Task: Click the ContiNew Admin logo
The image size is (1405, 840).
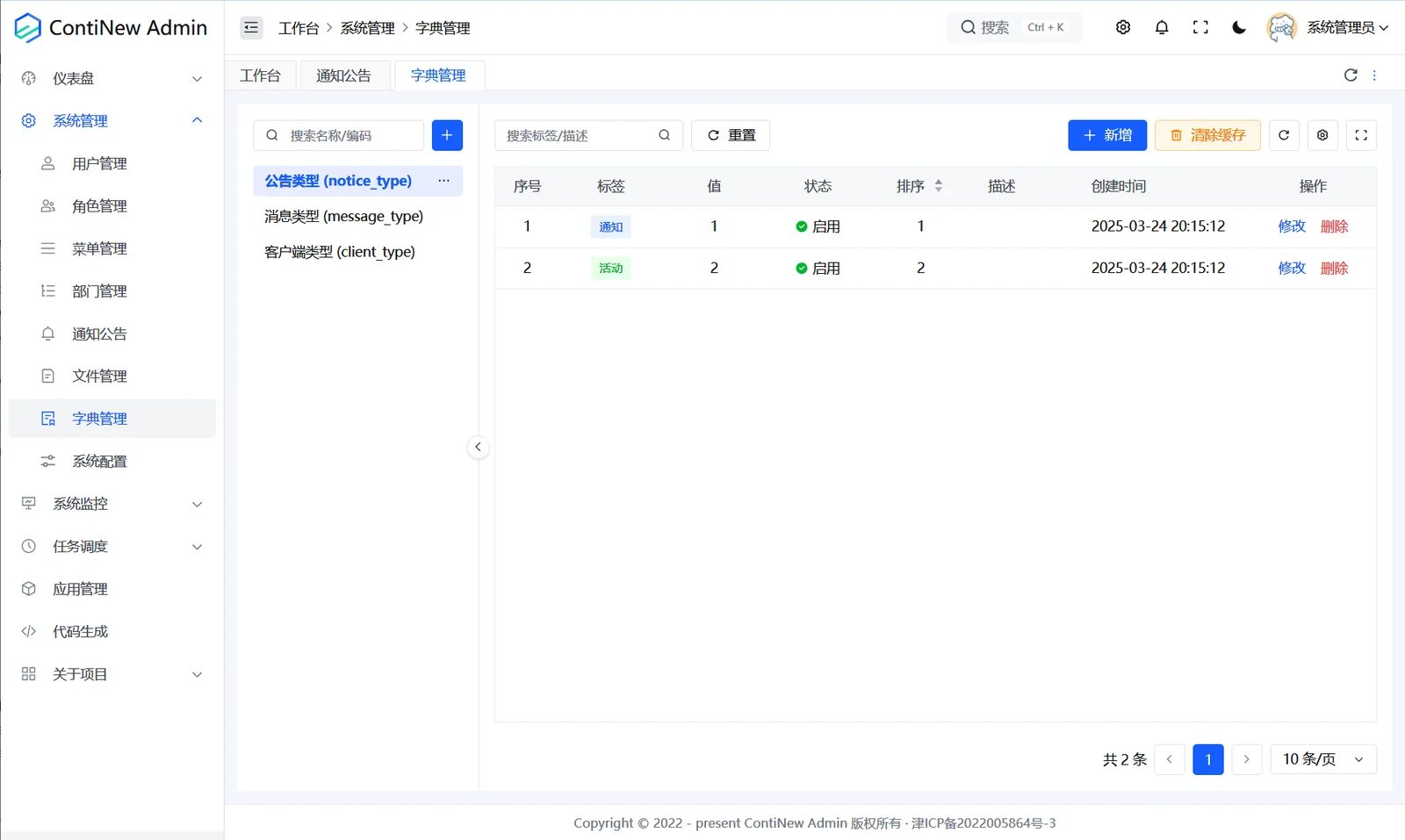Action: click(x=111, y=27)
